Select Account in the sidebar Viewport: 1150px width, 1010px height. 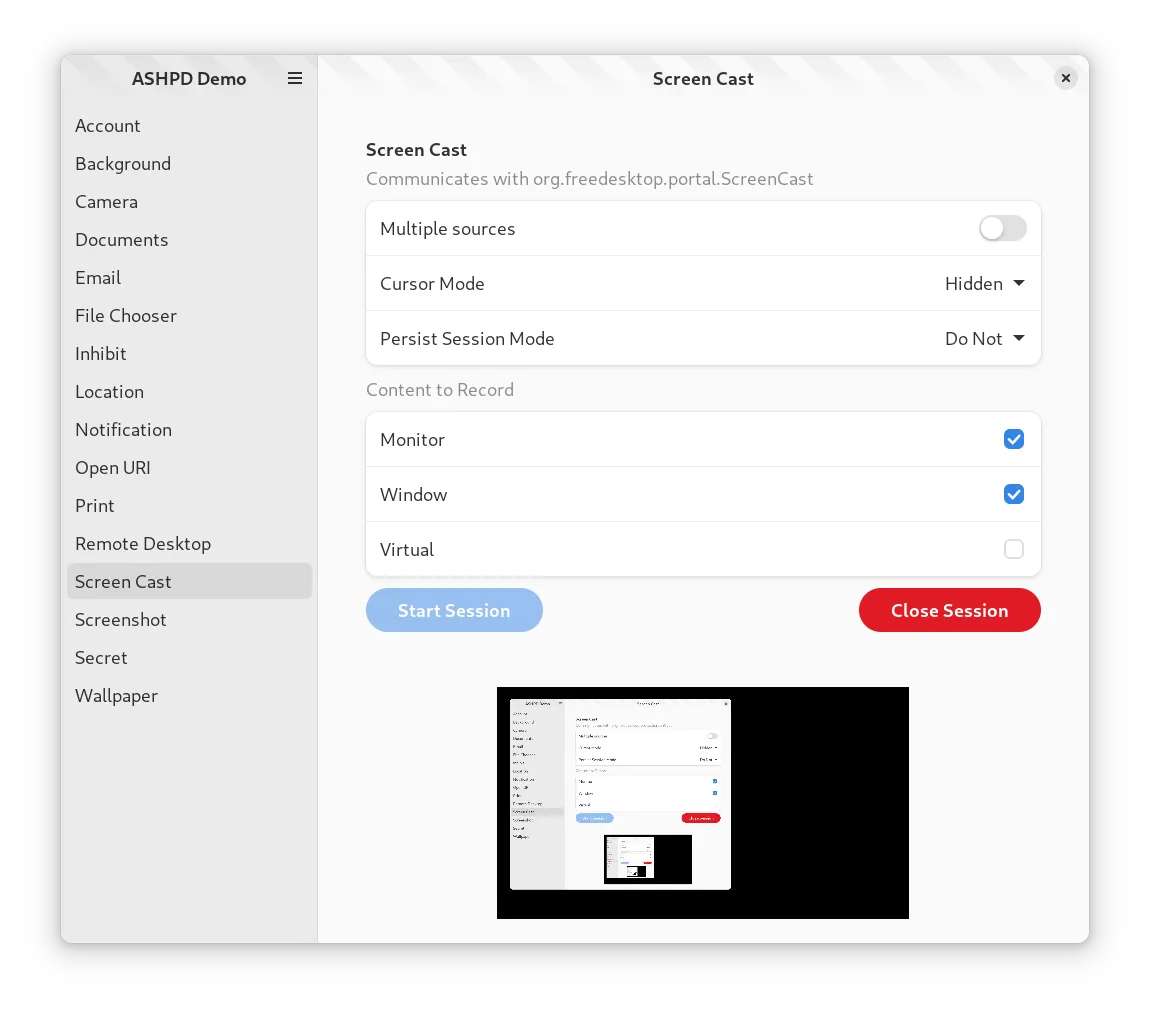coord(108,126)
